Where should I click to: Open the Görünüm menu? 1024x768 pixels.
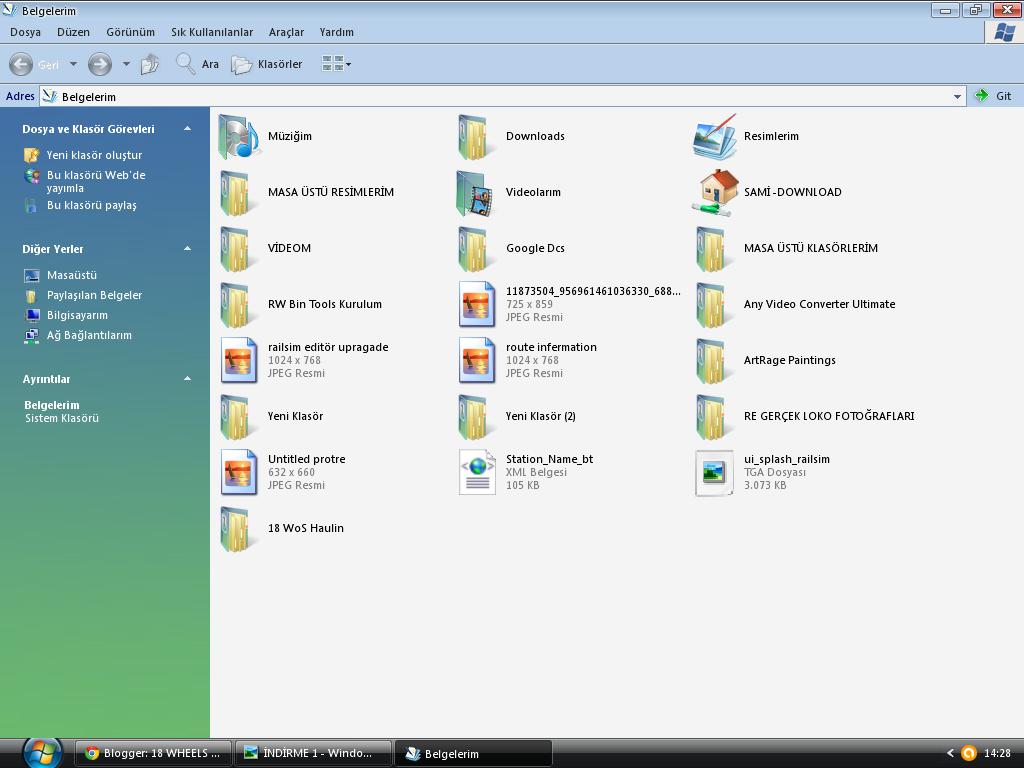tap(131, 32)
